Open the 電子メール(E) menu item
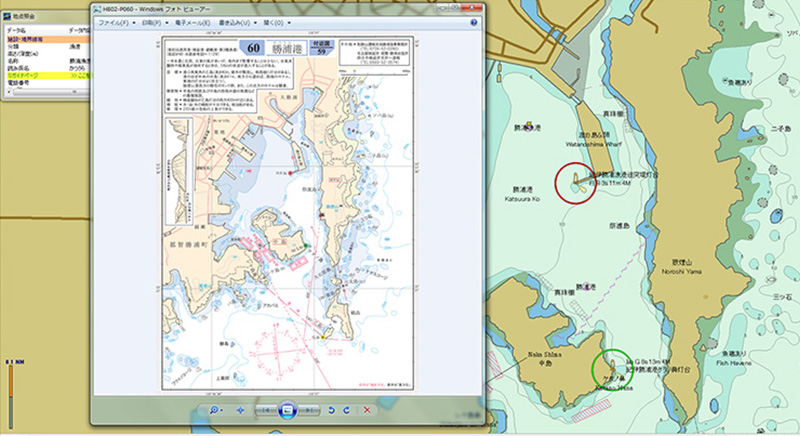This screenshot has width=800, height=436. point(200,22)
